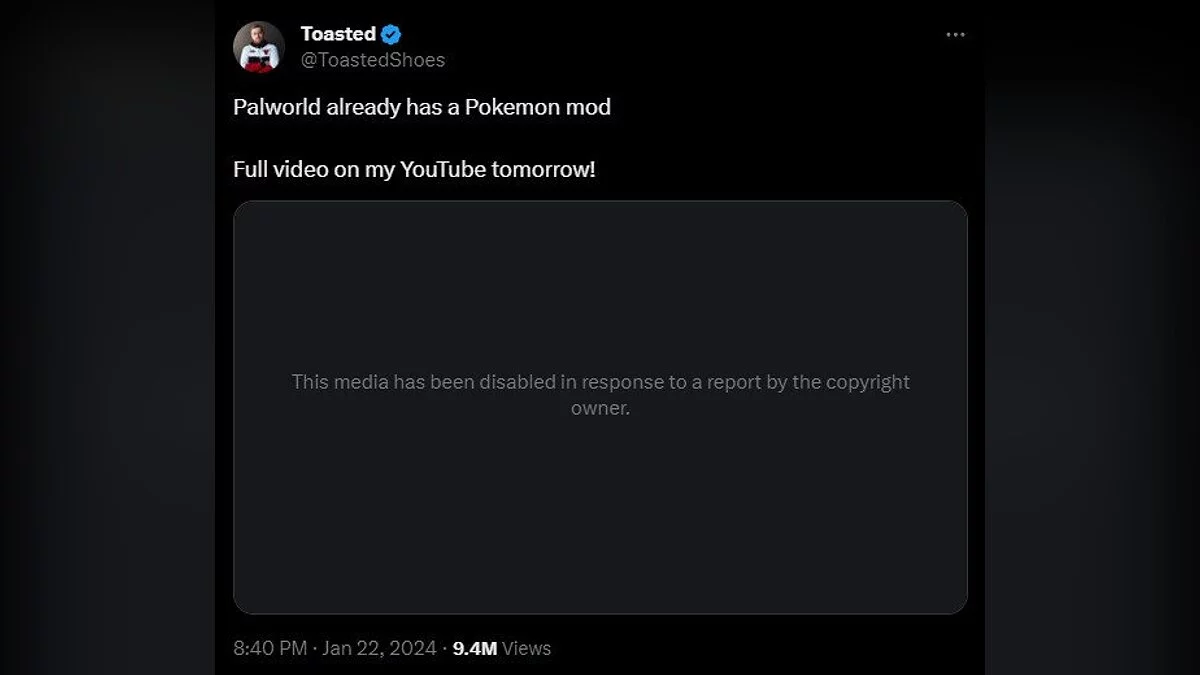The width and height of the screenshot is (1200, 675).
Task: Open the "Toasted" display name link
Action: tap(338, 34)
